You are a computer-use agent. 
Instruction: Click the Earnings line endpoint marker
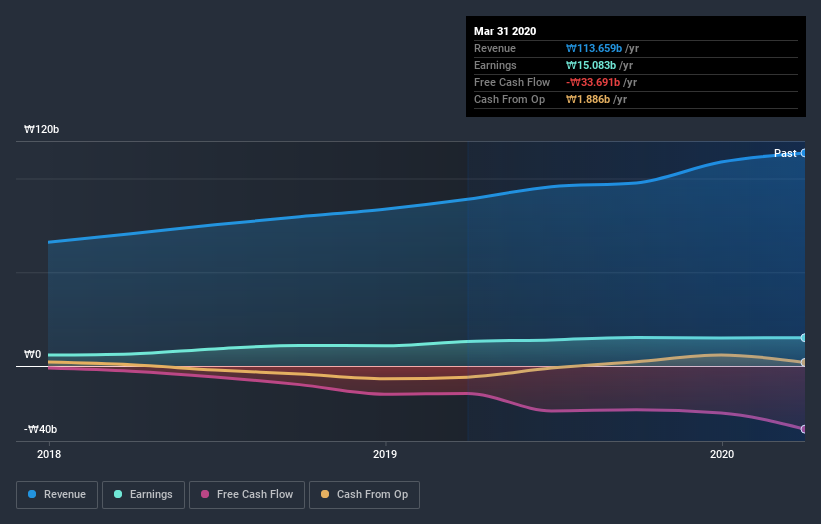click(x=804, y=338)
